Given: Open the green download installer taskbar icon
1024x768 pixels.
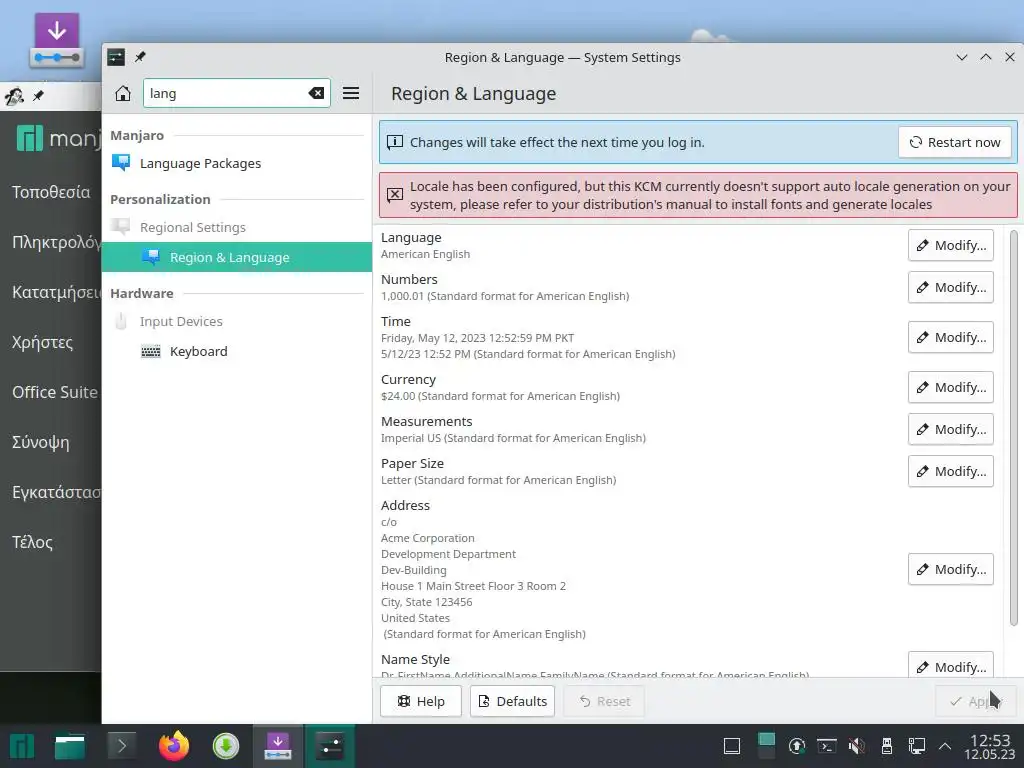Looking at the screenshot, I should 226,746.
